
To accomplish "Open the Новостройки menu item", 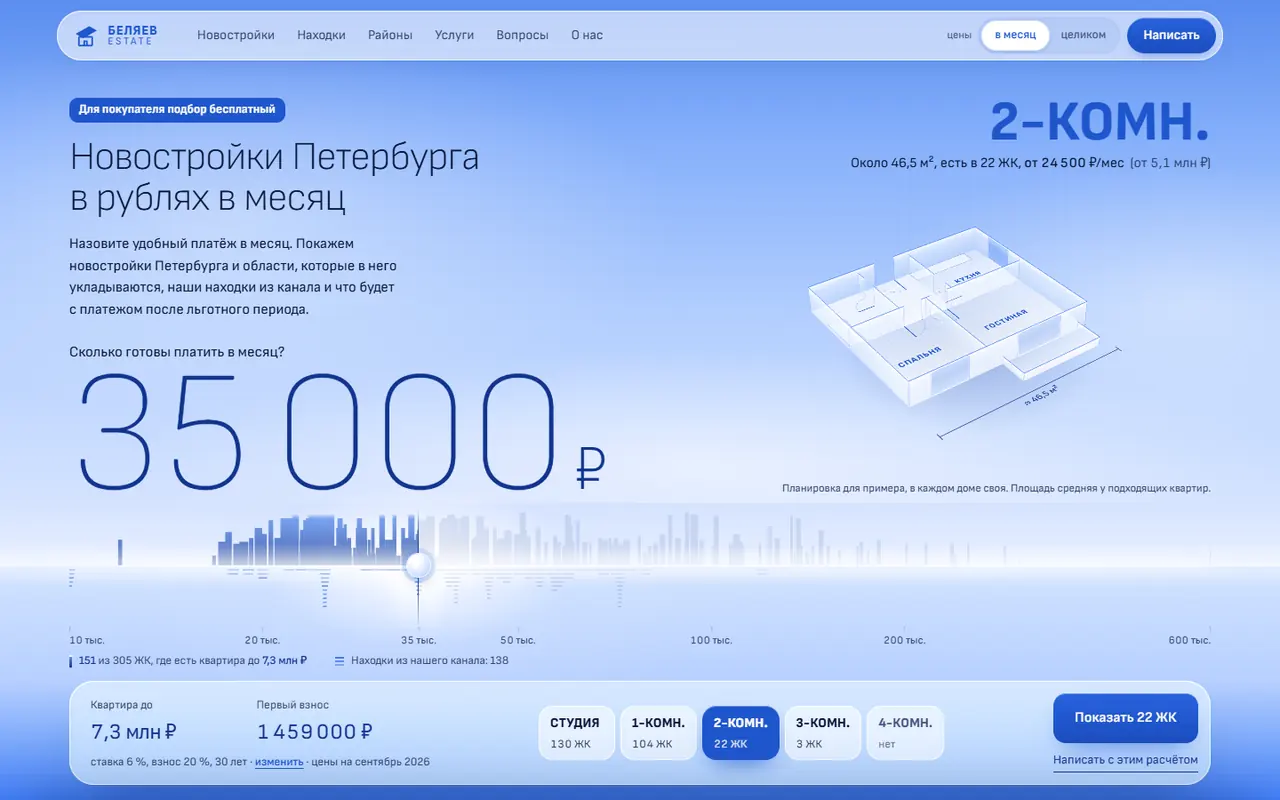I will point(236,35).
